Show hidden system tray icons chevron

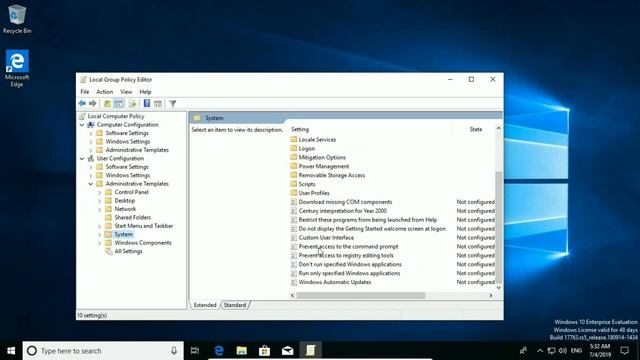[x=540, y=351]
